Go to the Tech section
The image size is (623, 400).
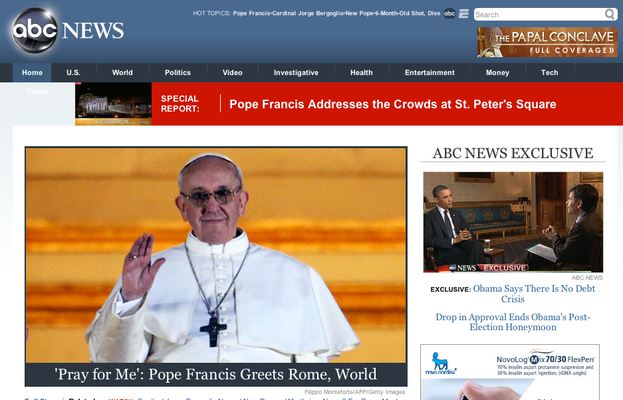click(x=549, y=73)
